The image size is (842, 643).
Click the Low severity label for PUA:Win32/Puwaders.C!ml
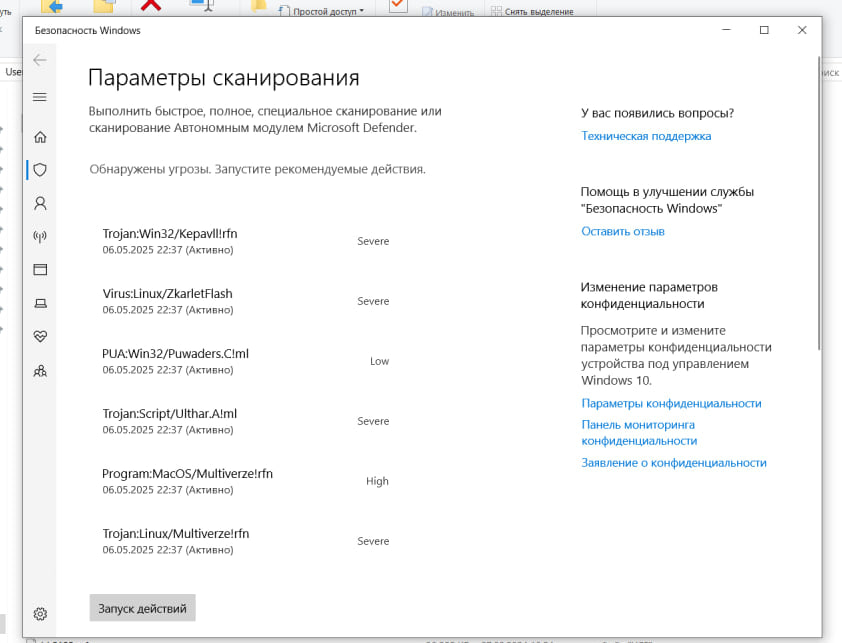[x=379, y=362]
